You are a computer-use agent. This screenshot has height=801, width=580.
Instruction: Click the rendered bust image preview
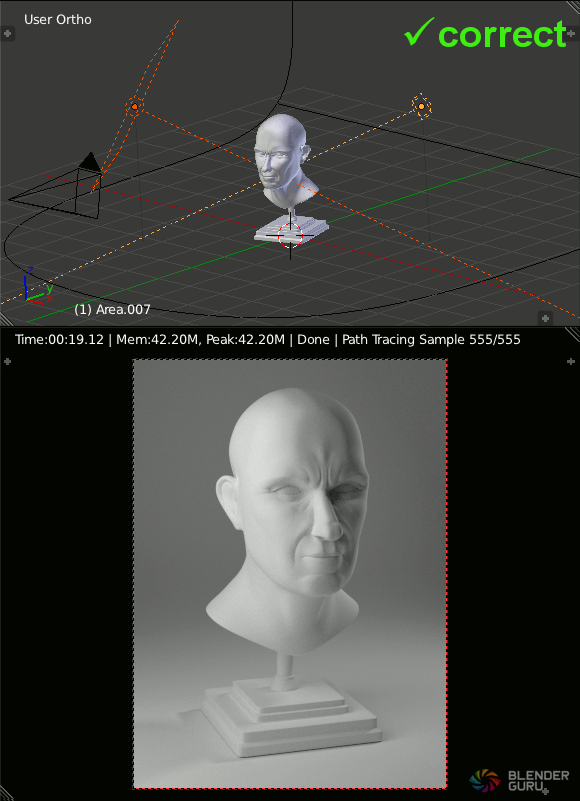(290, 574)
